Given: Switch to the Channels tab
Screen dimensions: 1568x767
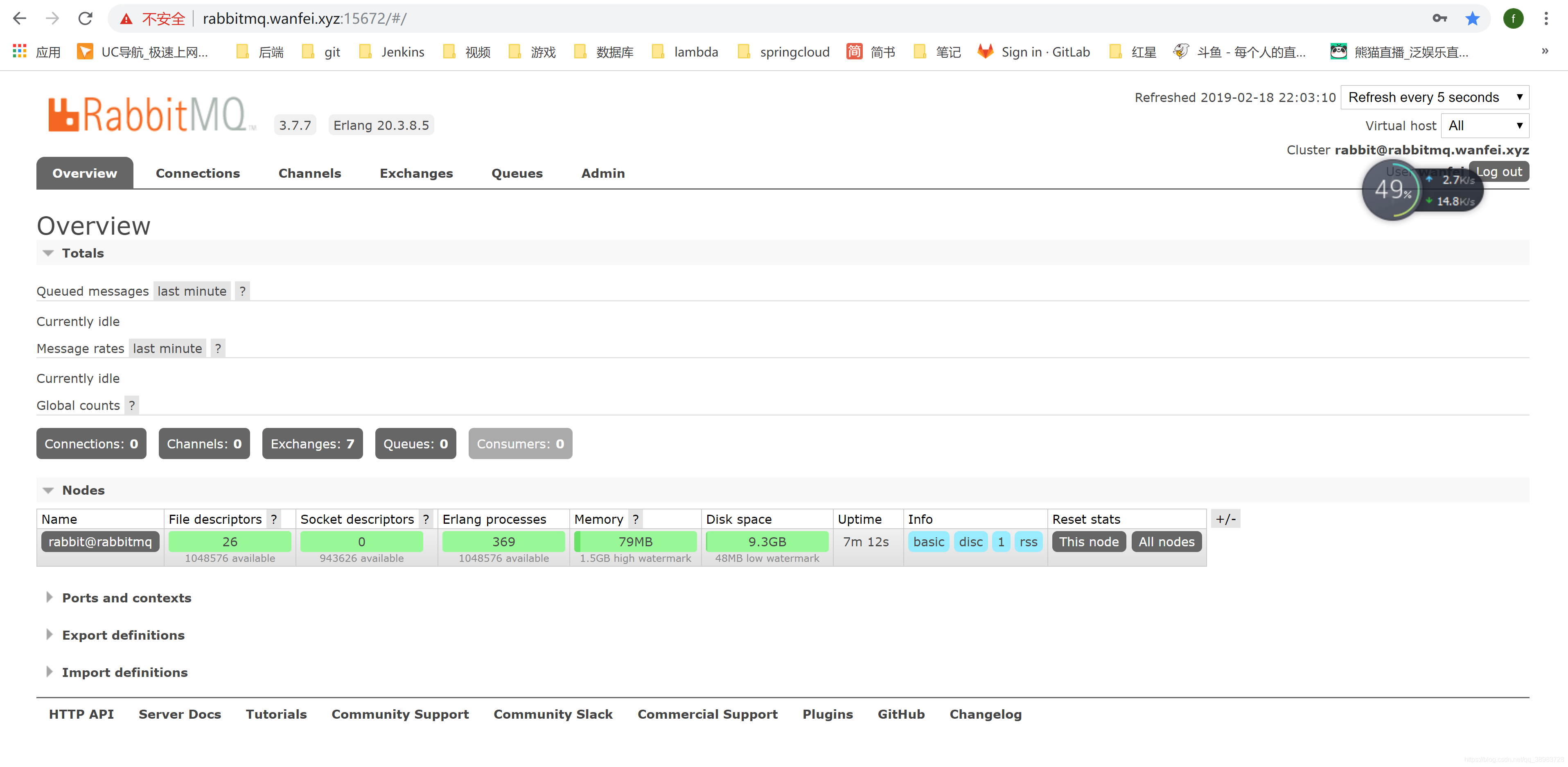Looking at the screenshot, I should click(x=310, y=173).
